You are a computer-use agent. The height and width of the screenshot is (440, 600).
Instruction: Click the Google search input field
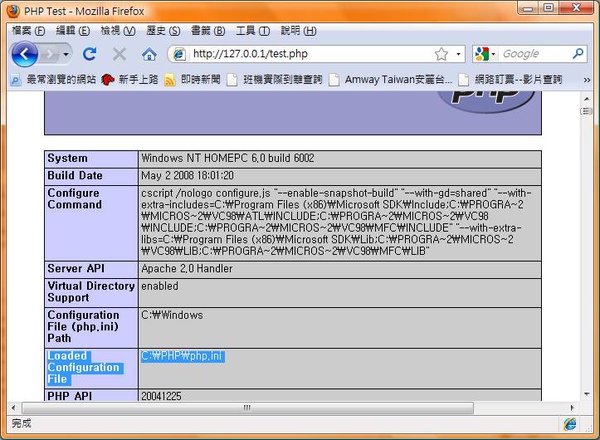(536, 54)
